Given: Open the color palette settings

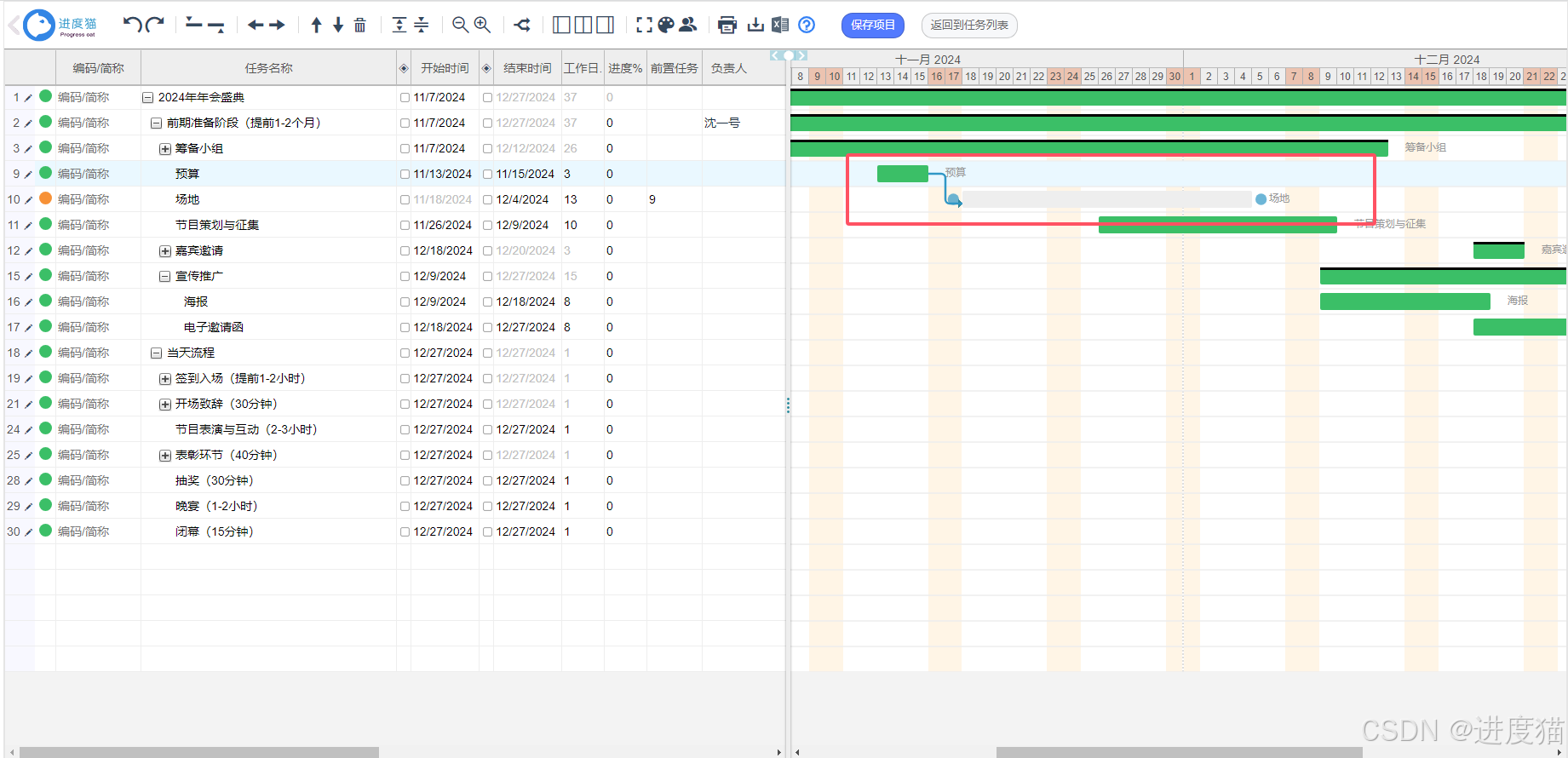Looking at the screenshot, I should [x=666, y=25].
